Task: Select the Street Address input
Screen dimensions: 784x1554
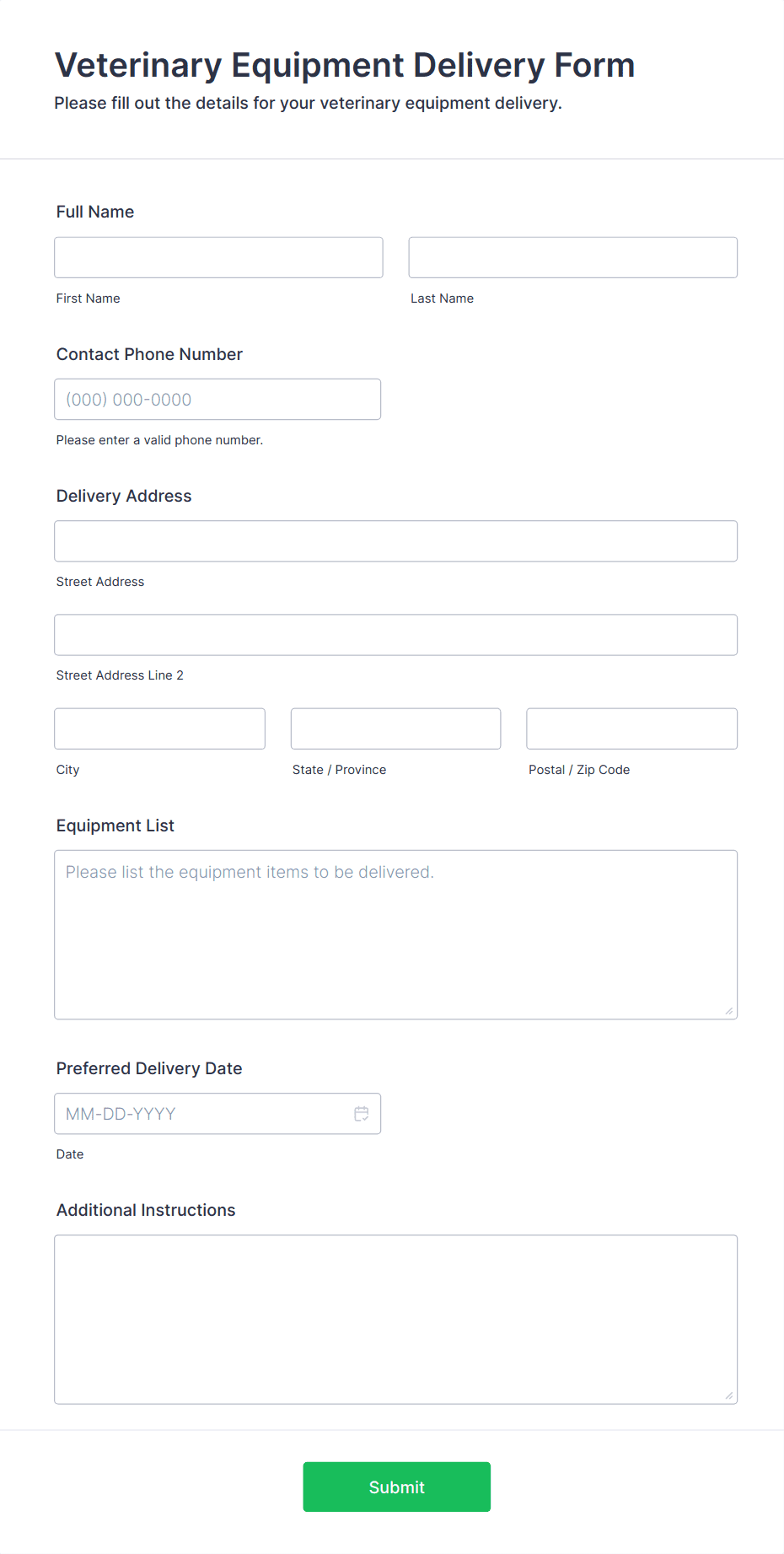Action: point(395,541)
